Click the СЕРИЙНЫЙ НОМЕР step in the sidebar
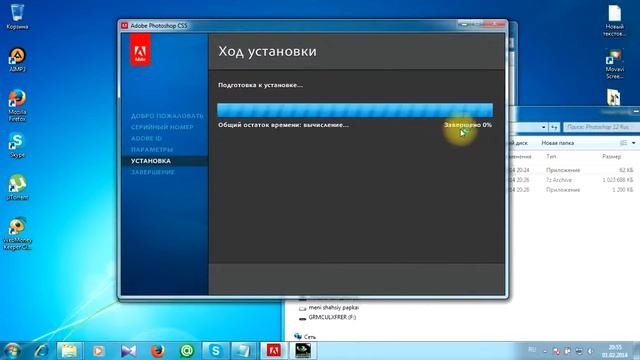The image size is (640, 360). point(162,127)
